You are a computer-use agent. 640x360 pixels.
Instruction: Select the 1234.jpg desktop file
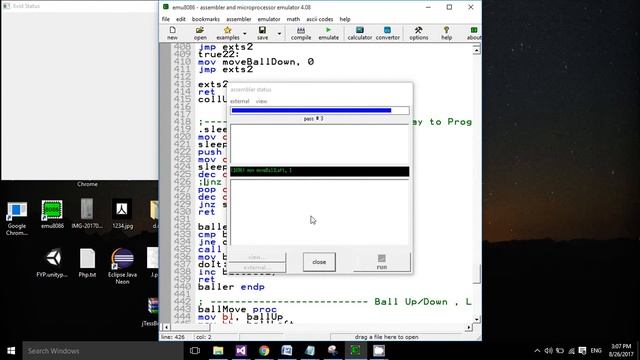pyautogui.click(x=122, y=213)
